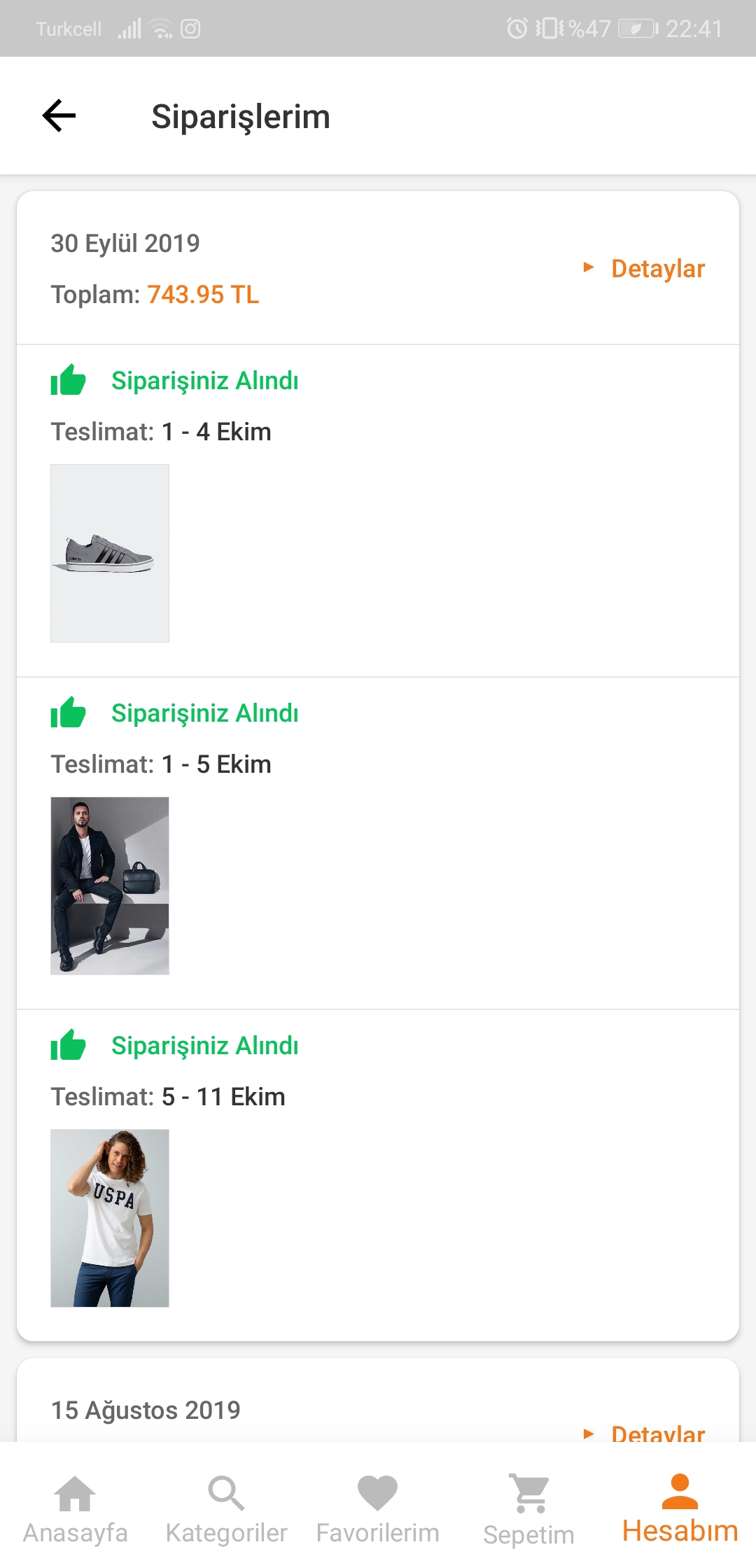The width and height of the screenshot is (756, 1568).
Task: Tap thumbs-up icon above jacket item
Action: click(x=68, y=713)
